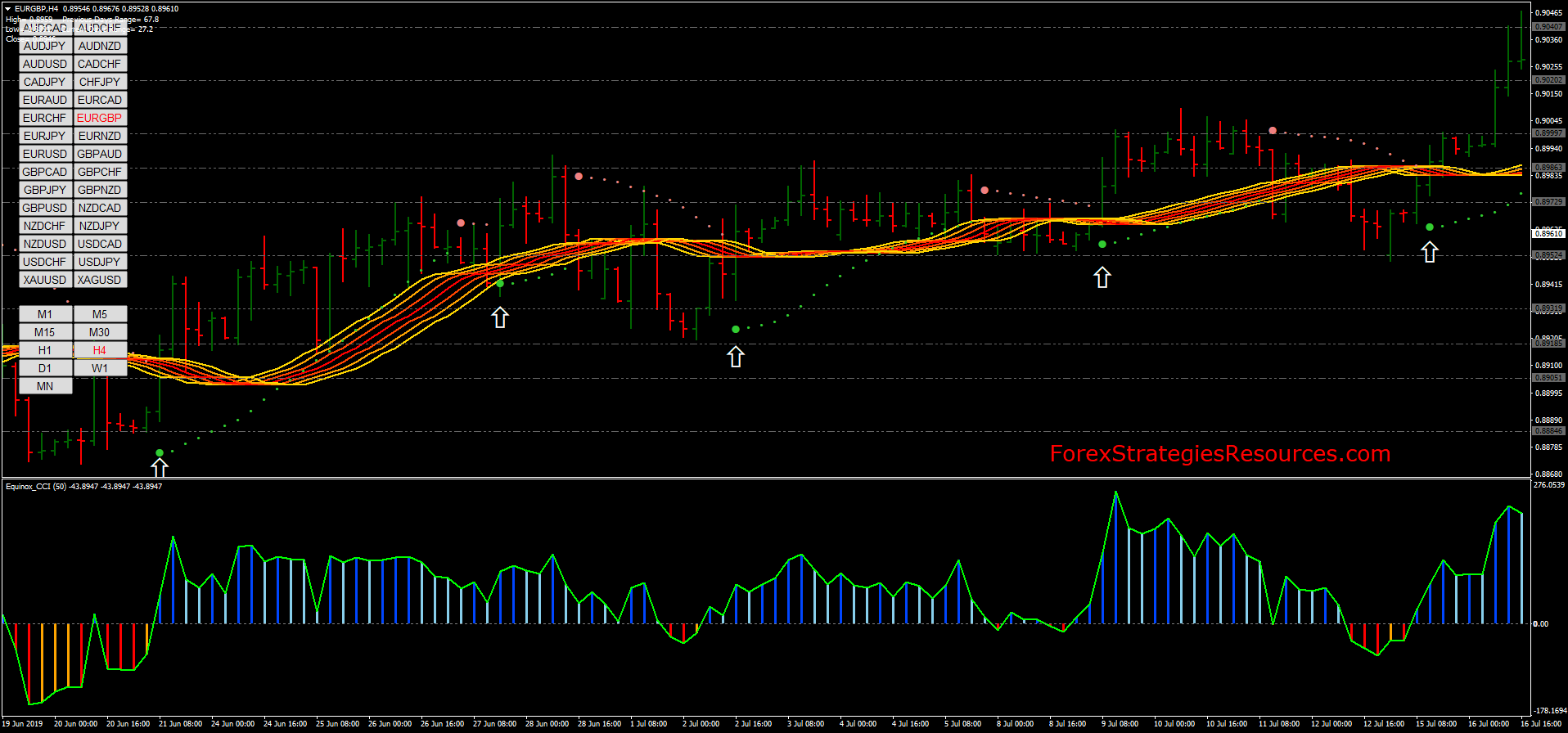Click the 276.0539 scale value in indicator window
Image resolution: width=1568 pixels, height=733 pixels.
pos(1550,485)
